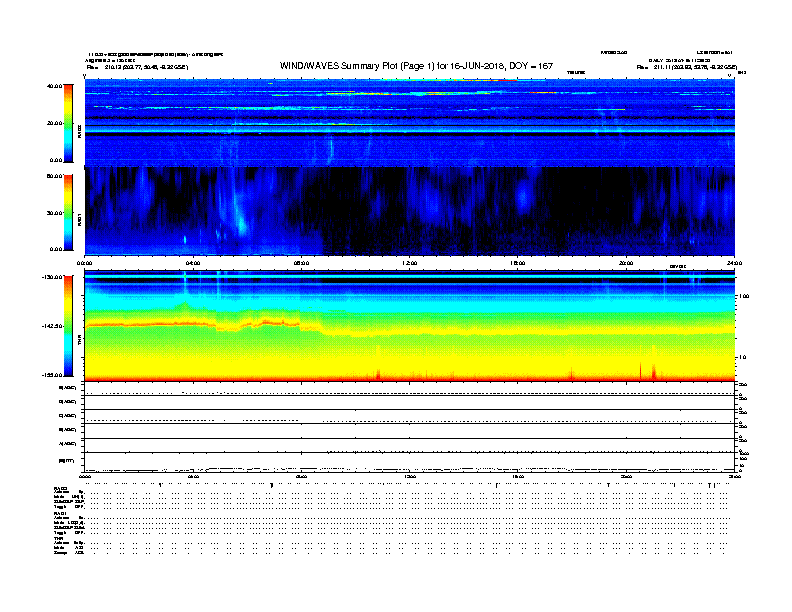Screen dimensions: 792x612
Task: Select the -130.00 label on TNR scale
Action: pos(52,277)
